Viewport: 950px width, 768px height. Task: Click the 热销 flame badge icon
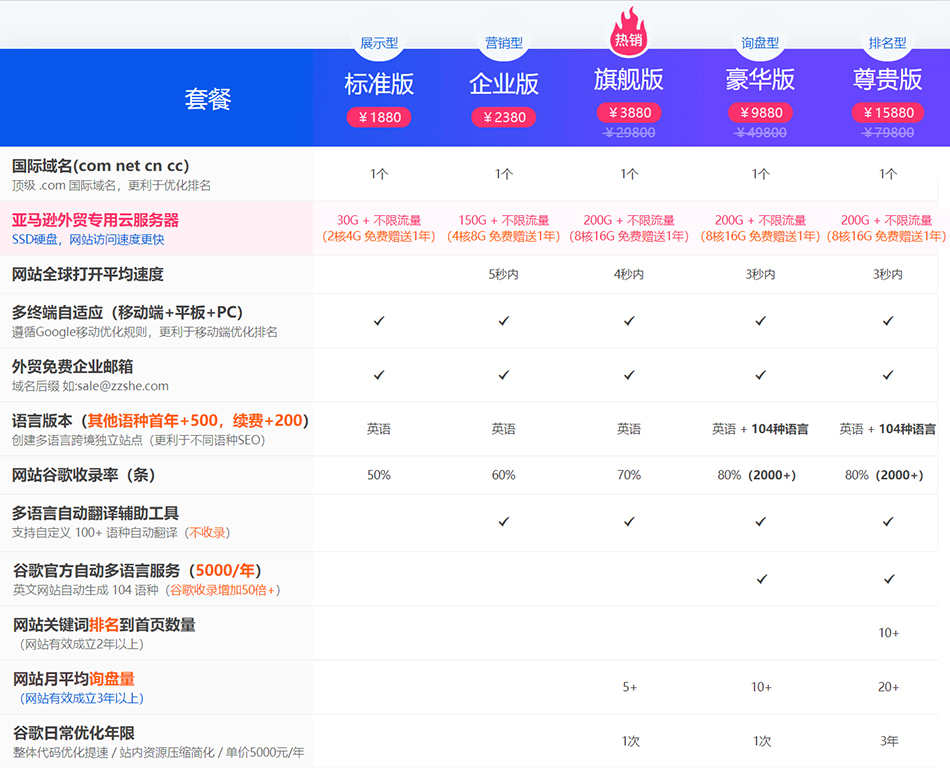pyautogui.click(x=629, y=30)
